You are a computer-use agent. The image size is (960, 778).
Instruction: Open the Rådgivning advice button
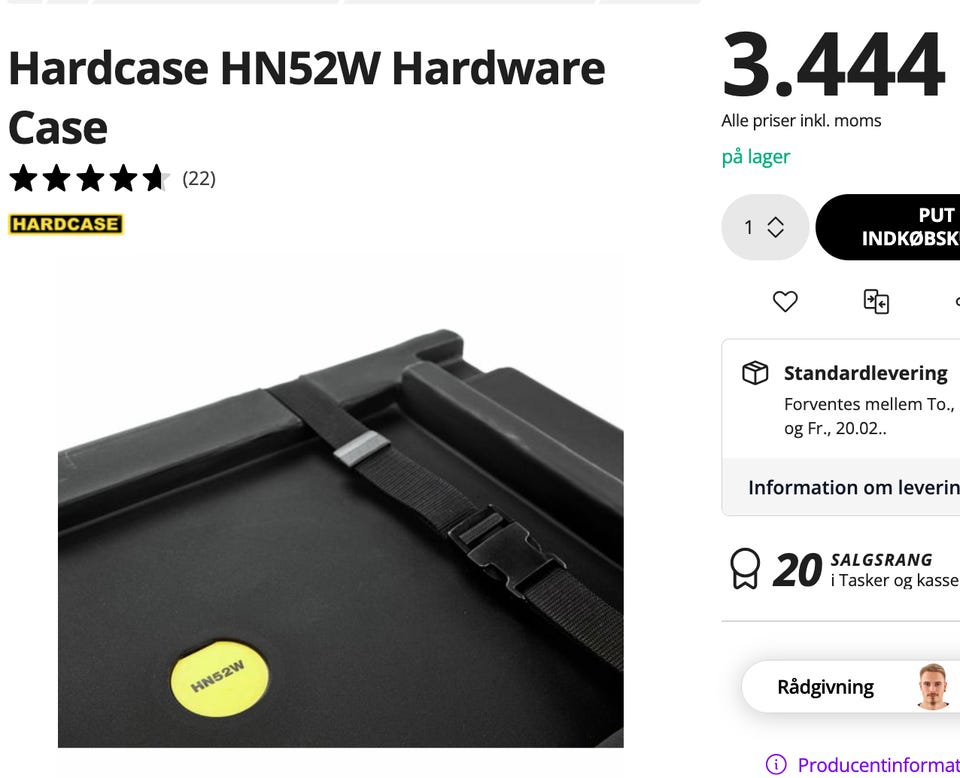pyautogui.click(x=851, y=686)
